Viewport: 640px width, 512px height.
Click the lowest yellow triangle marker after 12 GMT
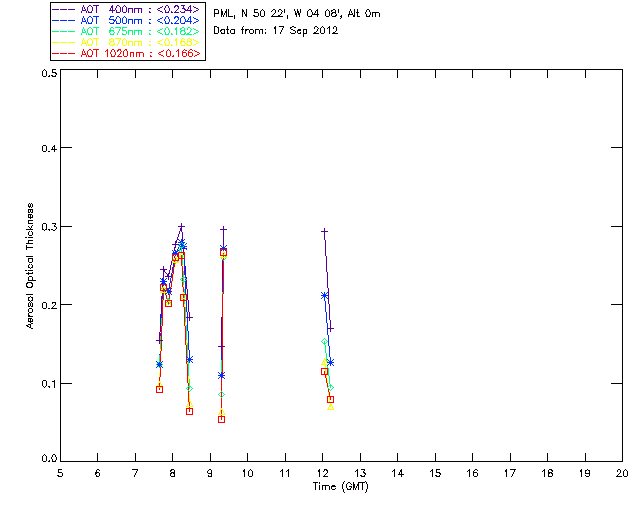pyautogui.click(x=331, y=407)
